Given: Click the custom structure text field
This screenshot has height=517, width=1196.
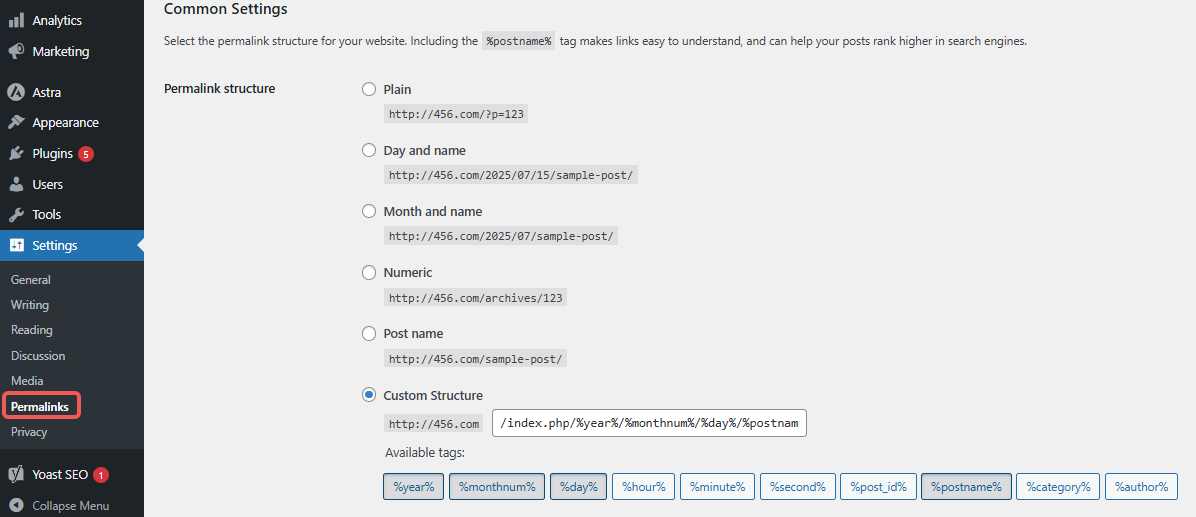Looking at the screenshot, I should coord(649,423).
